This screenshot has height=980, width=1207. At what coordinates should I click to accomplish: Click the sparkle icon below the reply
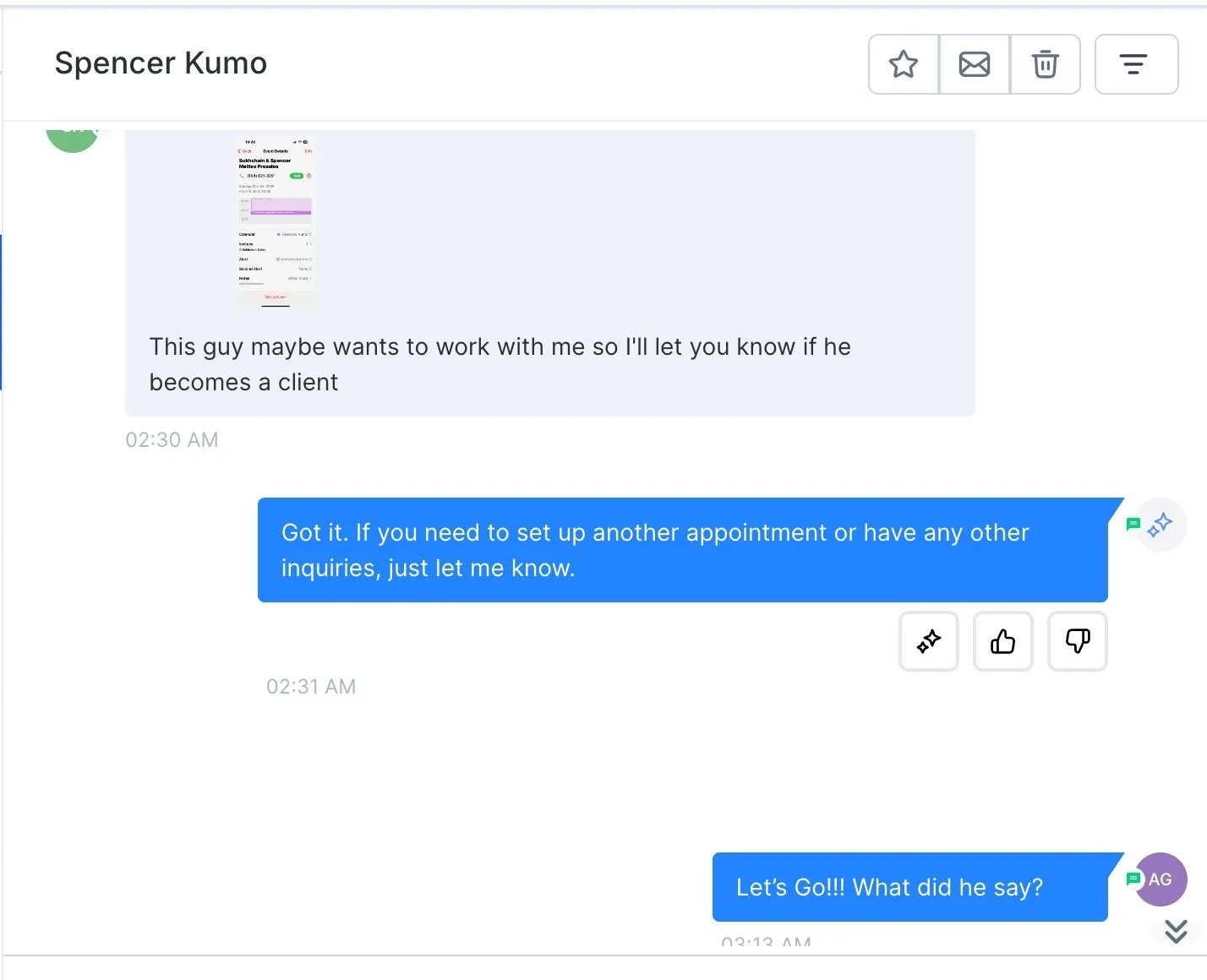click(x=929, y=642)
